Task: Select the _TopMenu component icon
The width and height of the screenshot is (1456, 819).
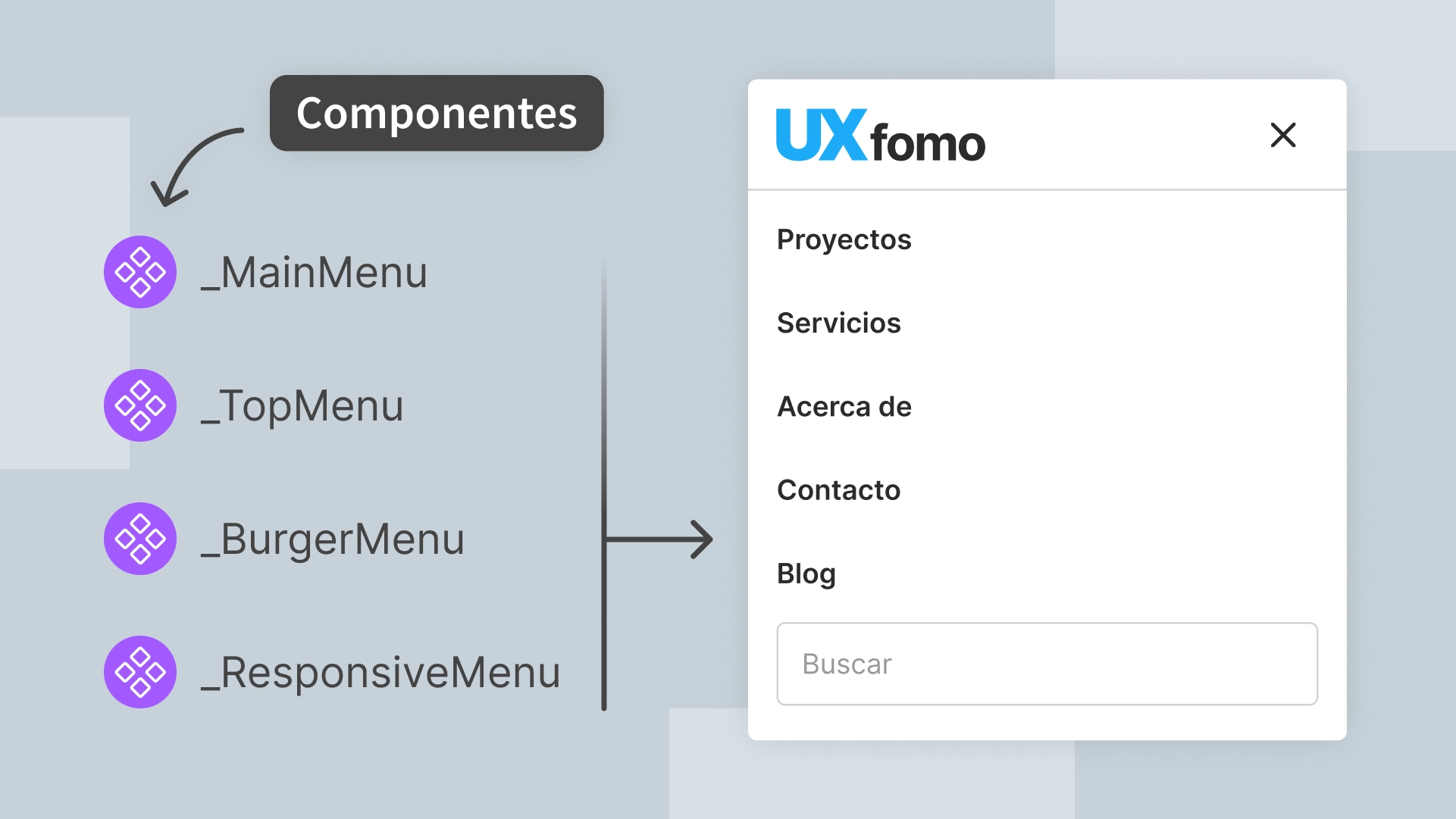Action: (x=139, y=405)
